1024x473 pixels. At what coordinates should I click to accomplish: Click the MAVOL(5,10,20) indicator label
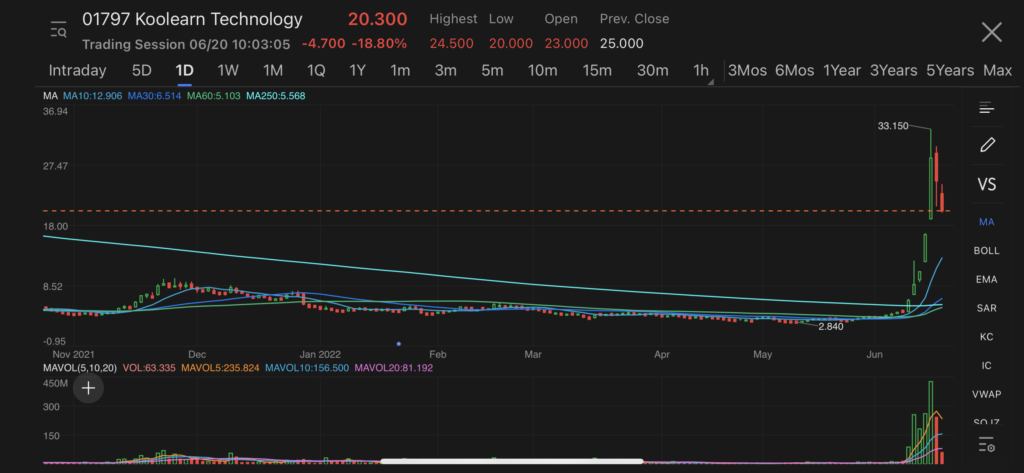coord(80,368)
